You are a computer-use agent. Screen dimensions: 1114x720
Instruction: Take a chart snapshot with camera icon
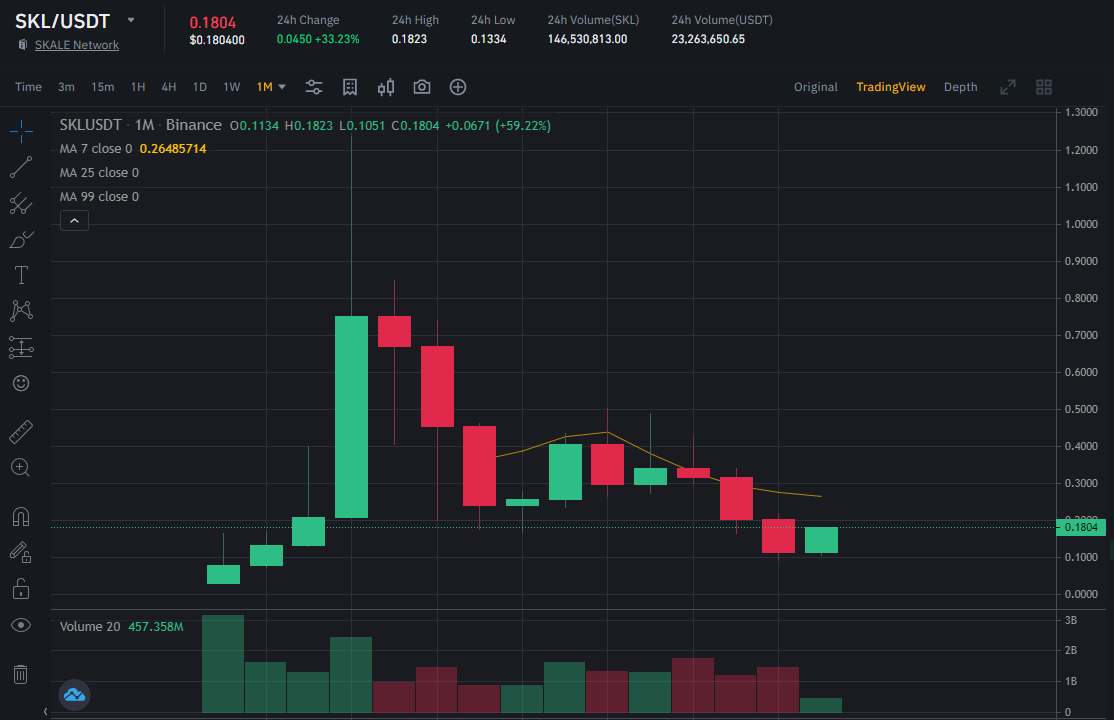[x=422, y=87]
